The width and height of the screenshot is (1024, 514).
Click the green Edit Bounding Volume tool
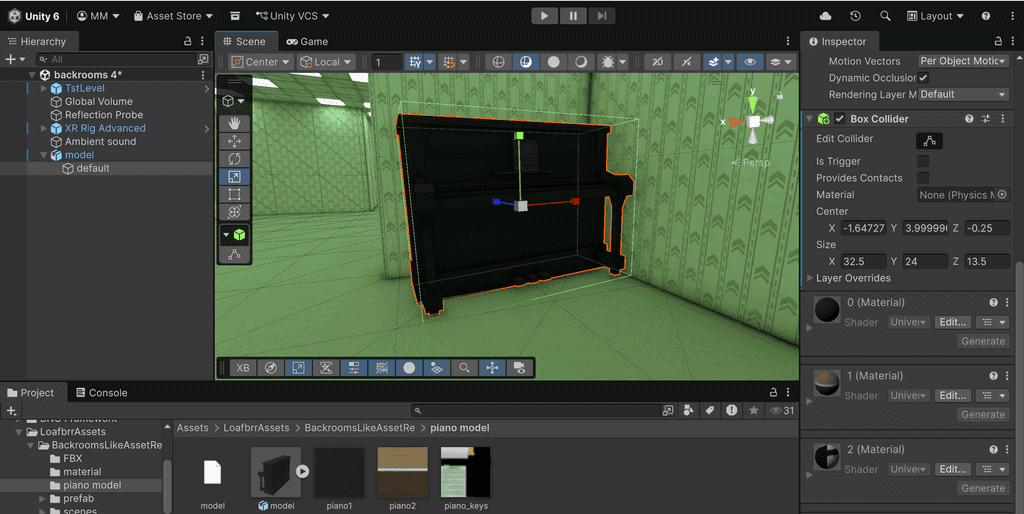click(x=239, y=234)
